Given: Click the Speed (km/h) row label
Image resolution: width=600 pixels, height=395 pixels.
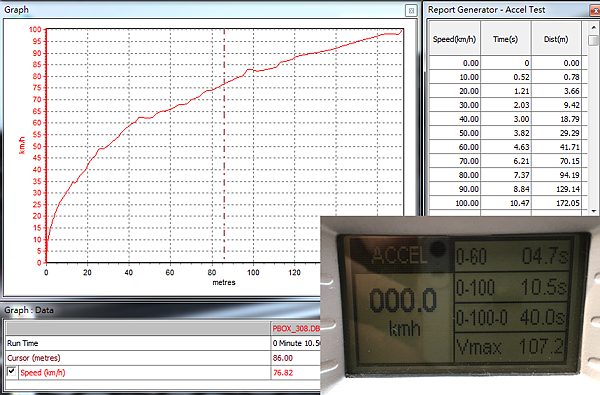Looking at the screenshot, I should (43, 372).
